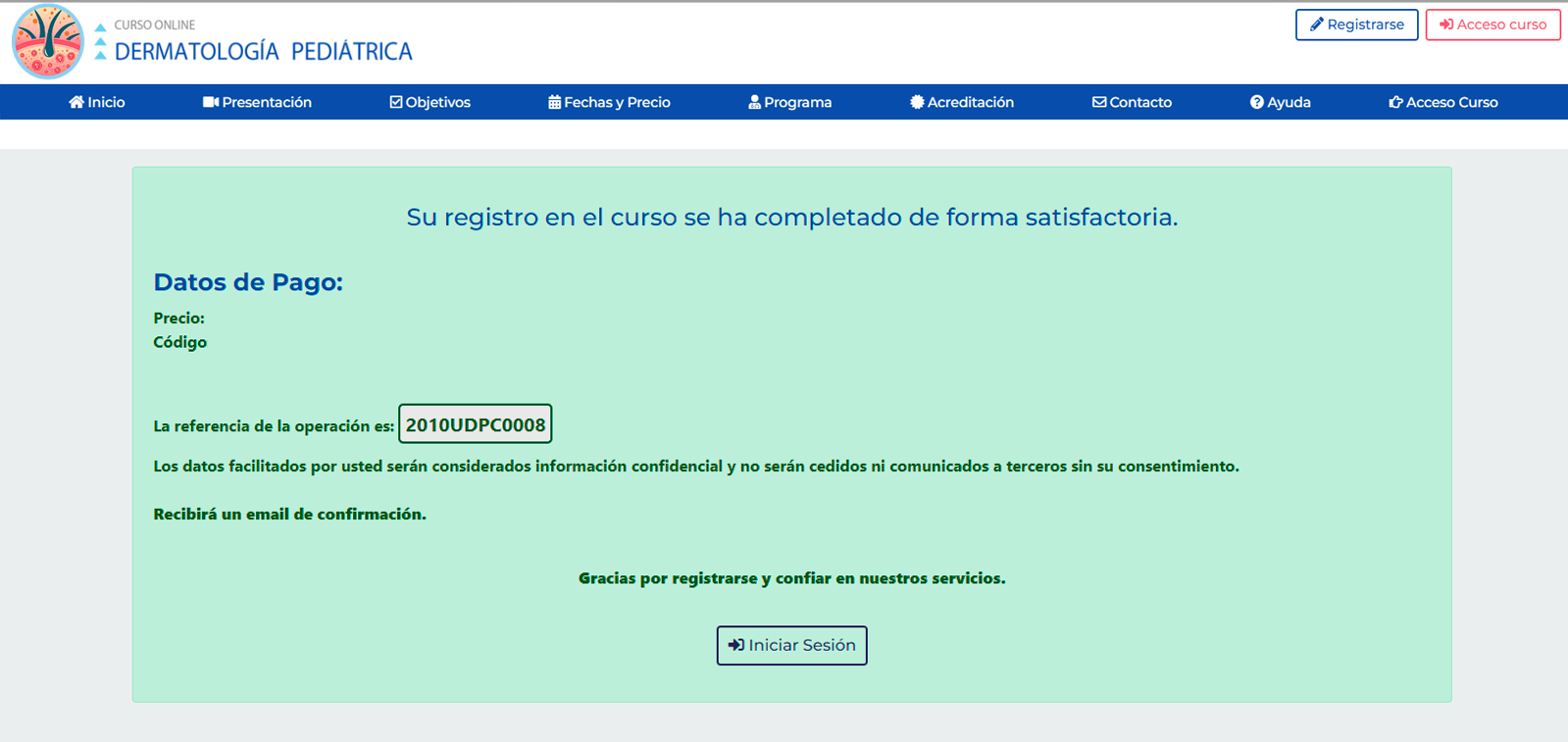Click the video camera icon for Presentación
The width and height of the screenshot is (1568, 742).
[210, 102]
